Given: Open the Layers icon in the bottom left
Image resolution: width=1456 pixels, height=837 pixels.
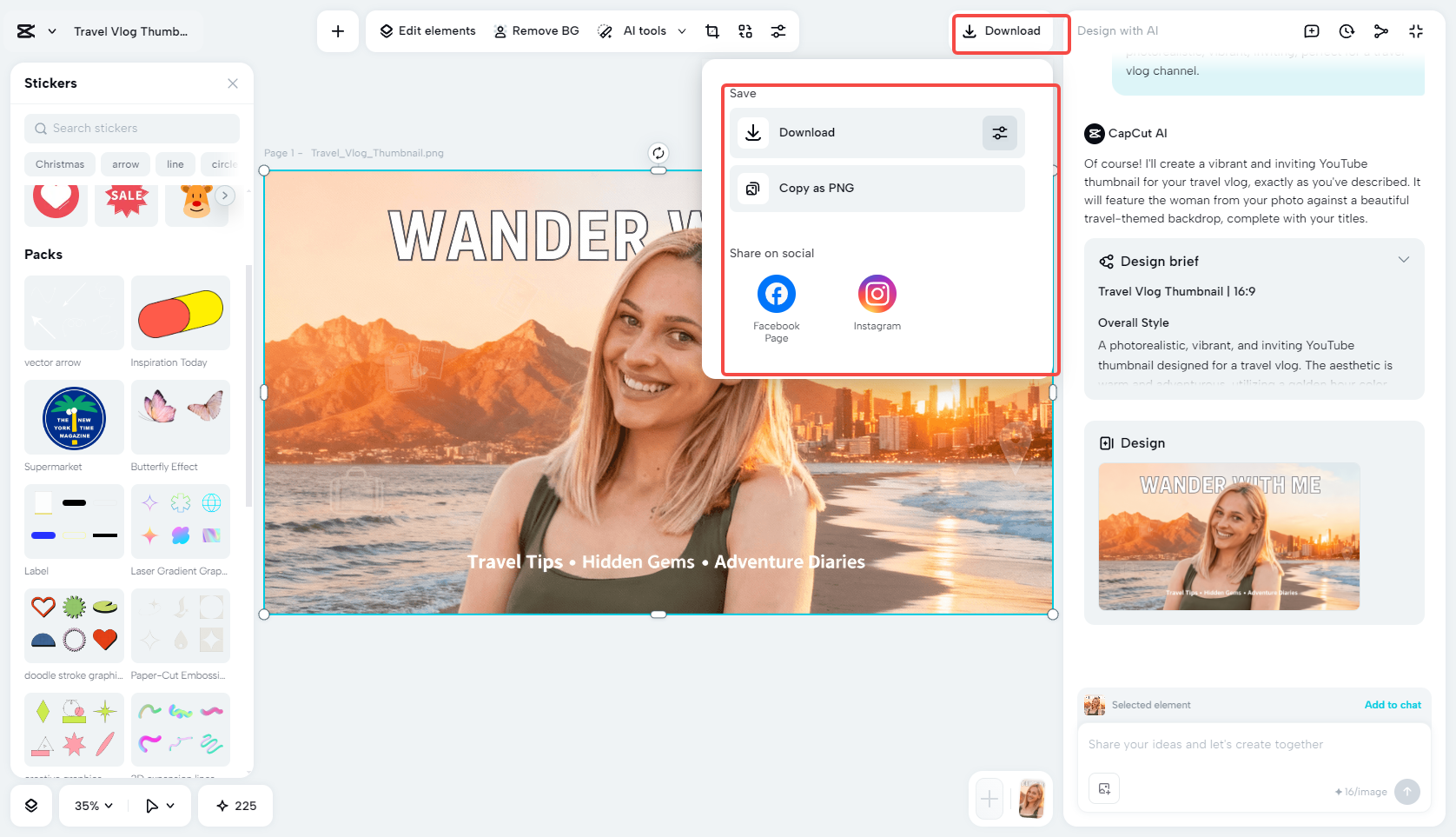Looking at the screenshot, I should 31,806.
